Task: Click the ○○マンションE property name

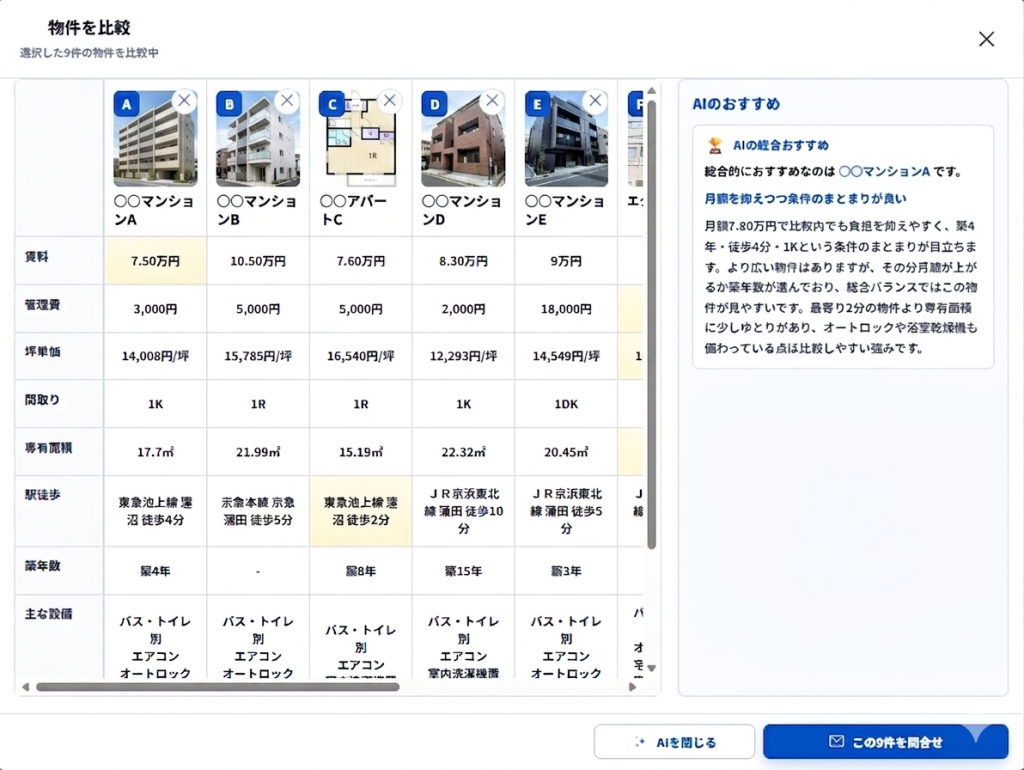Action: pos(565,210)
